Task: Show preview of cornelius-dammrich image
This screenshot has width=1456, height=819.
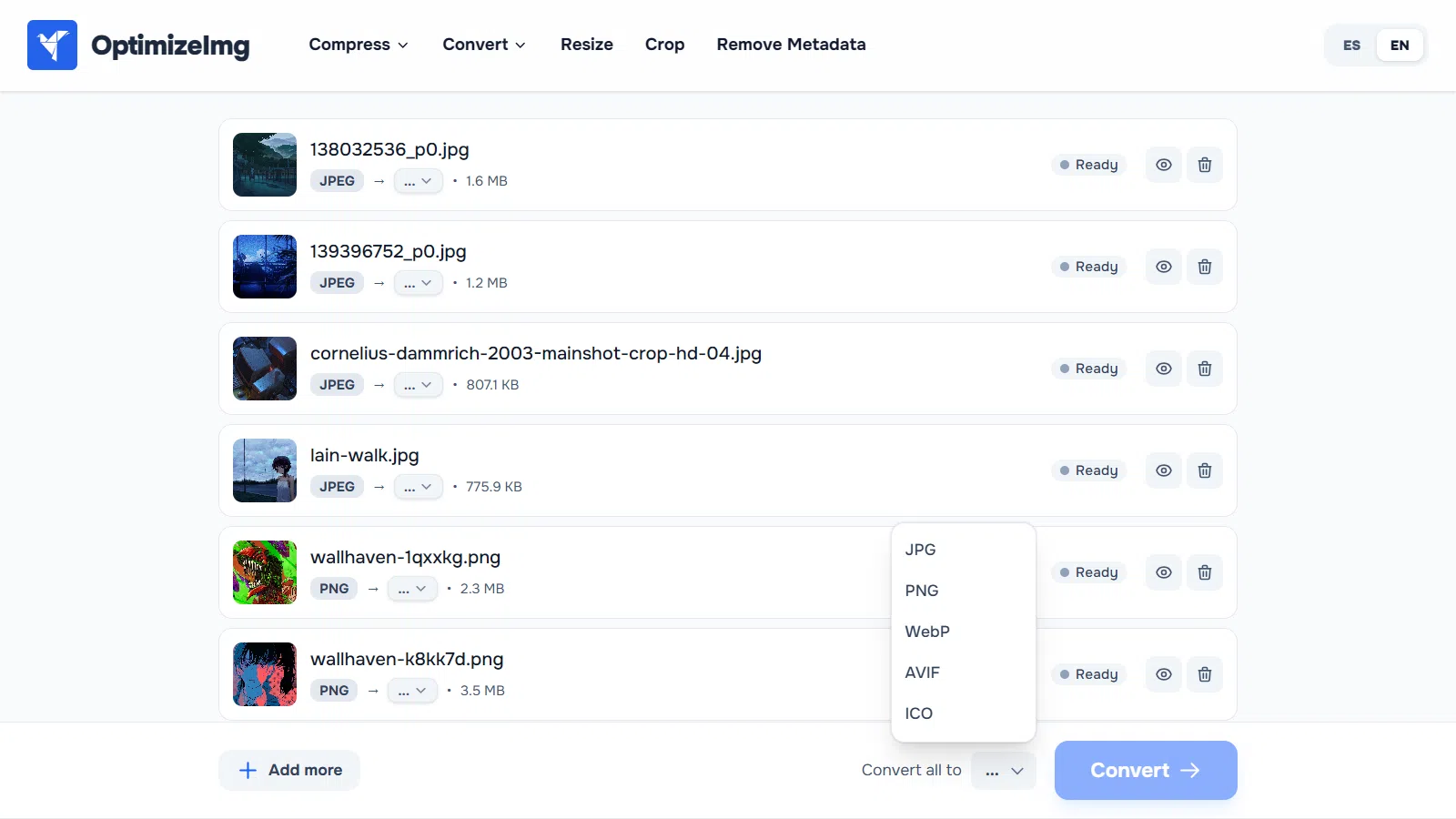Action: [x=1164, y=369]
